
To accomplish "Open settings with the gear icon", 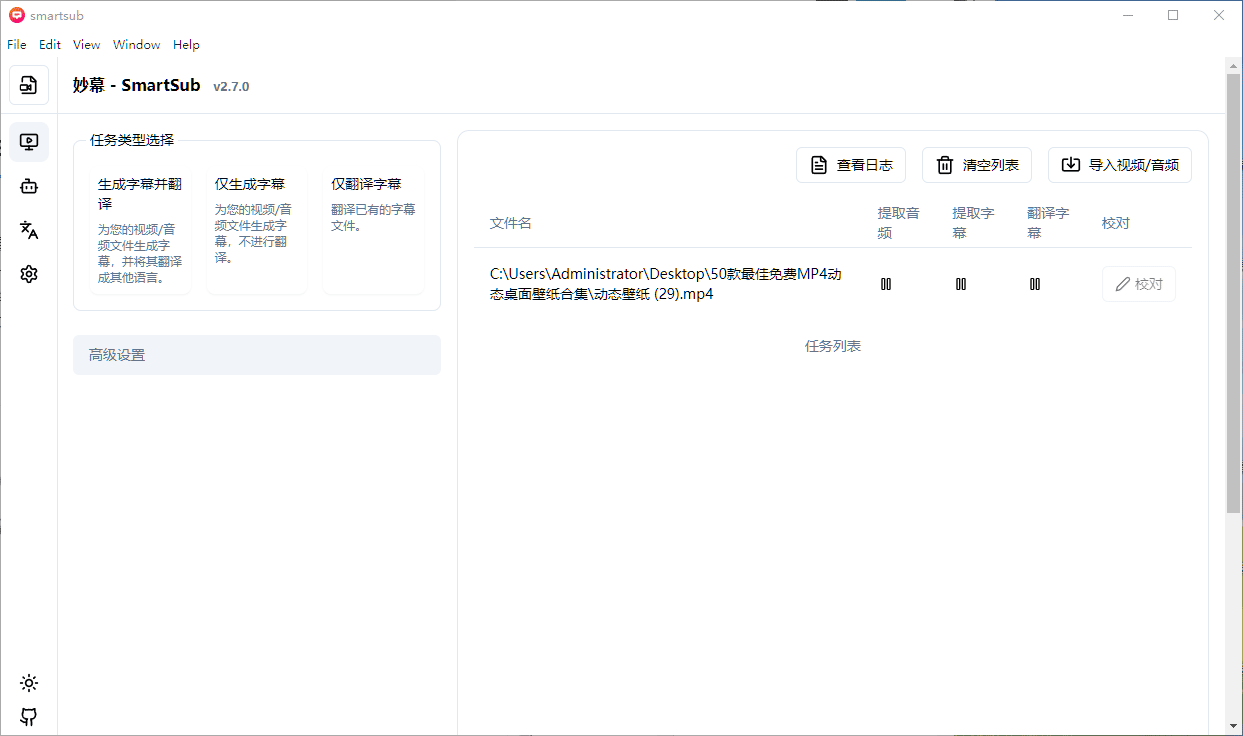I will 28,273.
